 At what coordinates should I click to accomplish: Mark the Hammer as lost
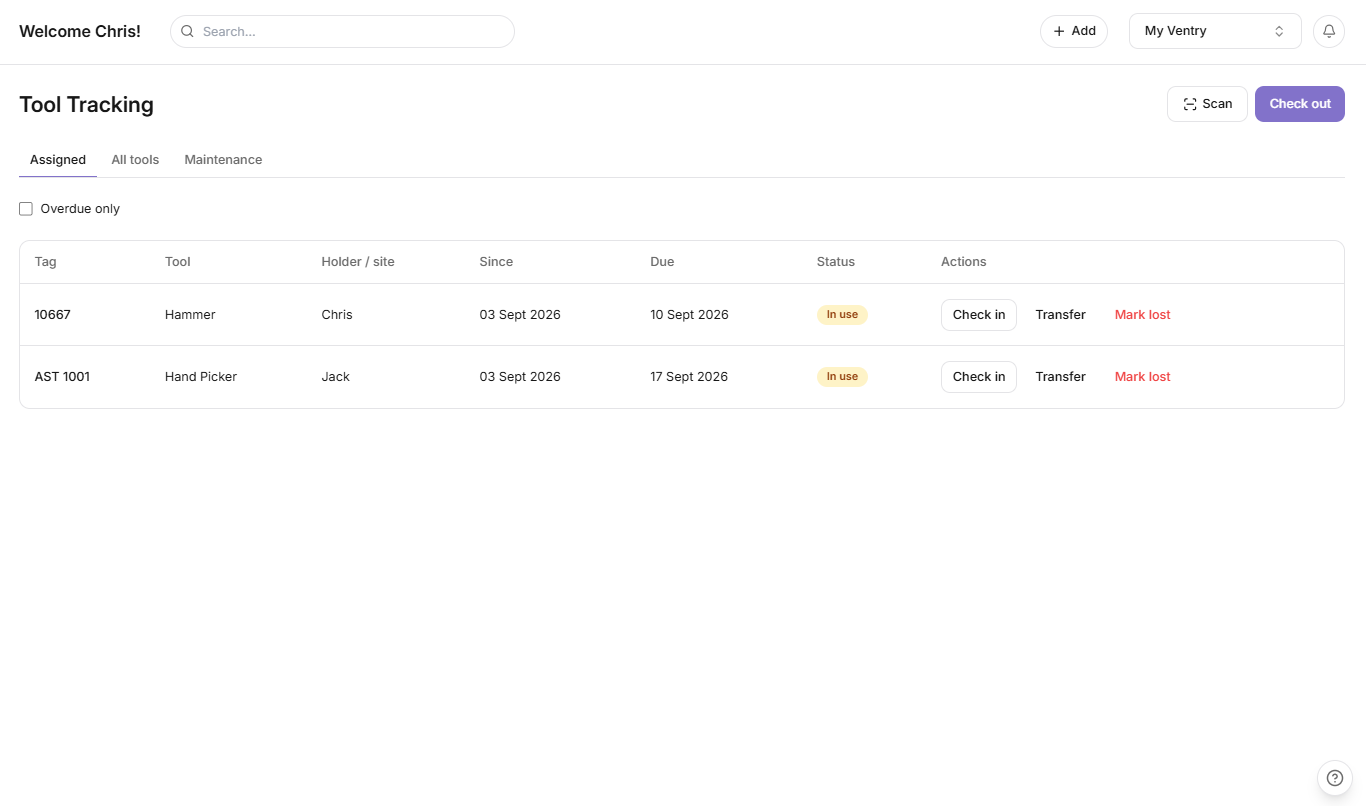coord(1143,315)
